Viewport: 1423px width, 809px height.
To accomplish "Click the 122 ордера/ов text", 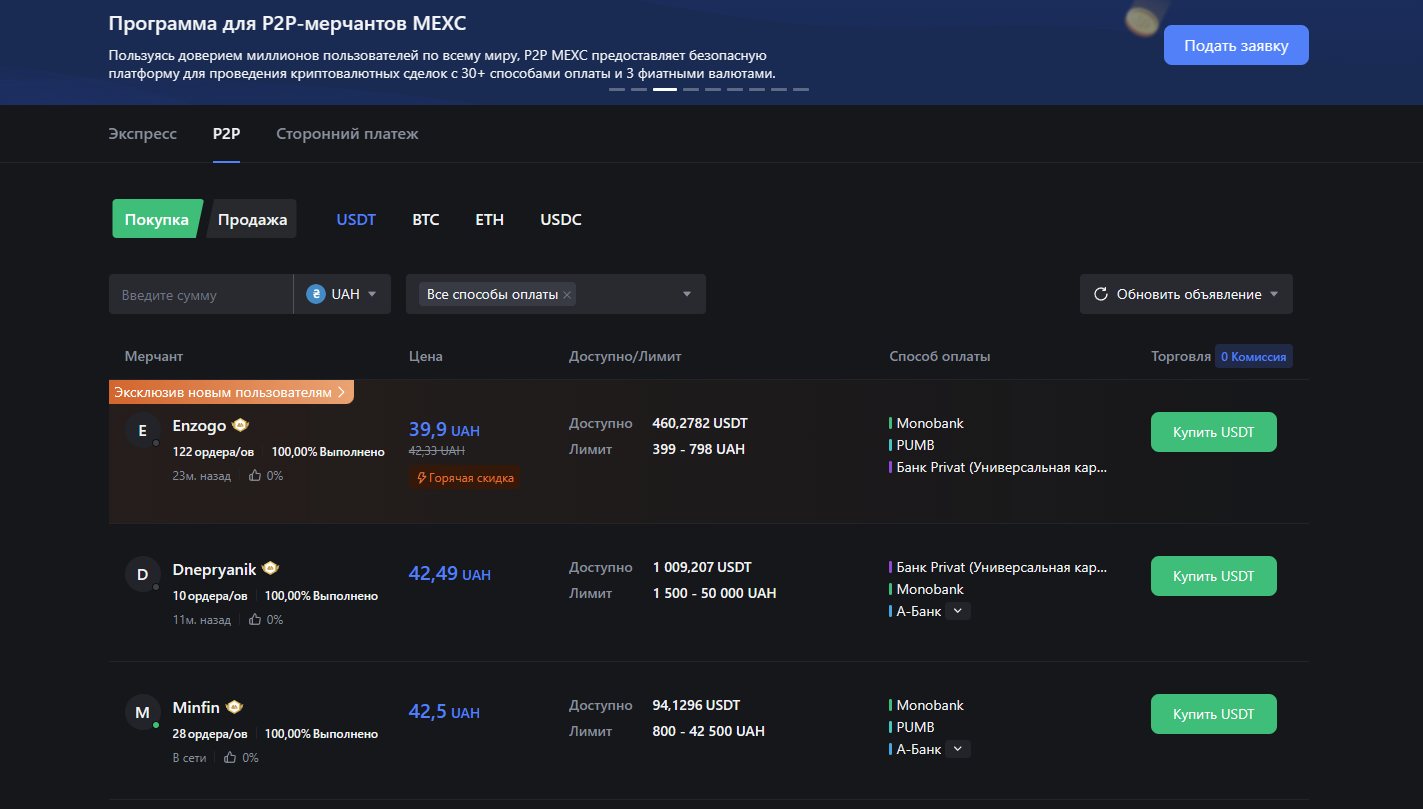I will click(x=213, y=452).
